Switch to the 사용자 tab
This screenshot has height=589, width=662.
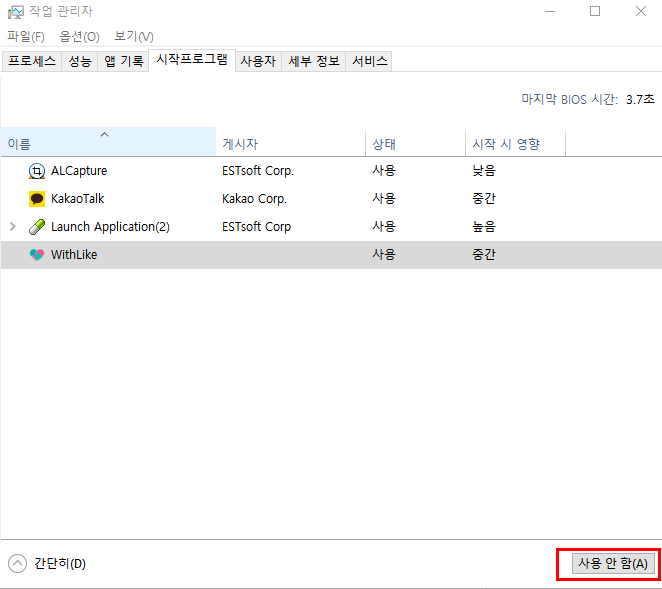pyautogui.click(x=258, y=61)
